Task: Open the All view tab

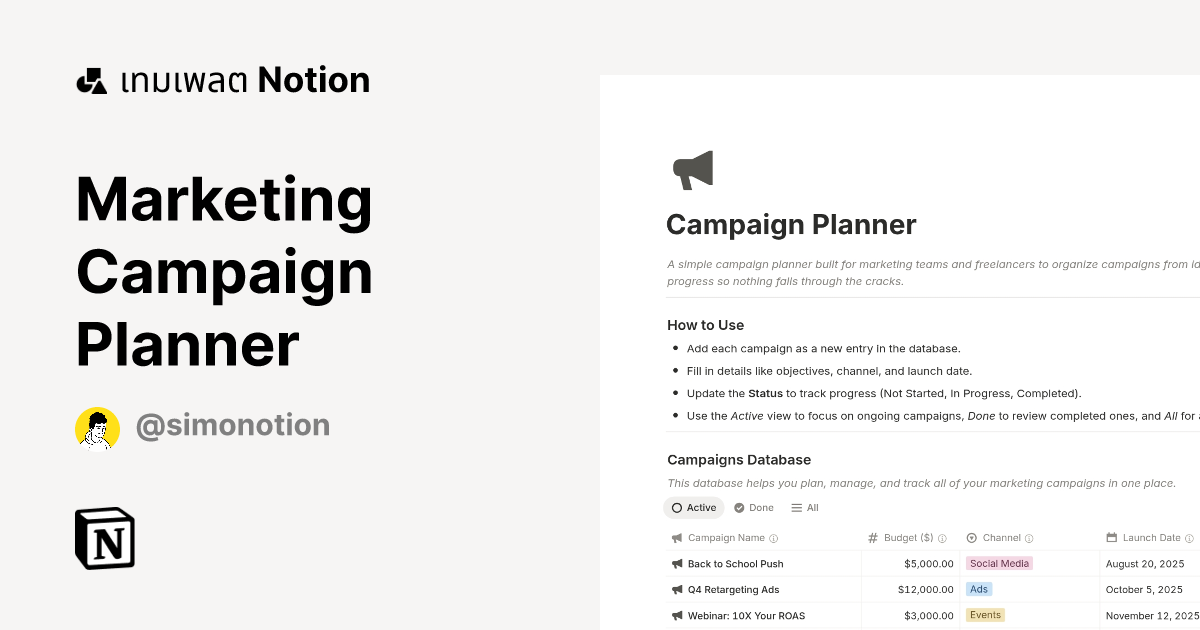Action: coord(804,507)
